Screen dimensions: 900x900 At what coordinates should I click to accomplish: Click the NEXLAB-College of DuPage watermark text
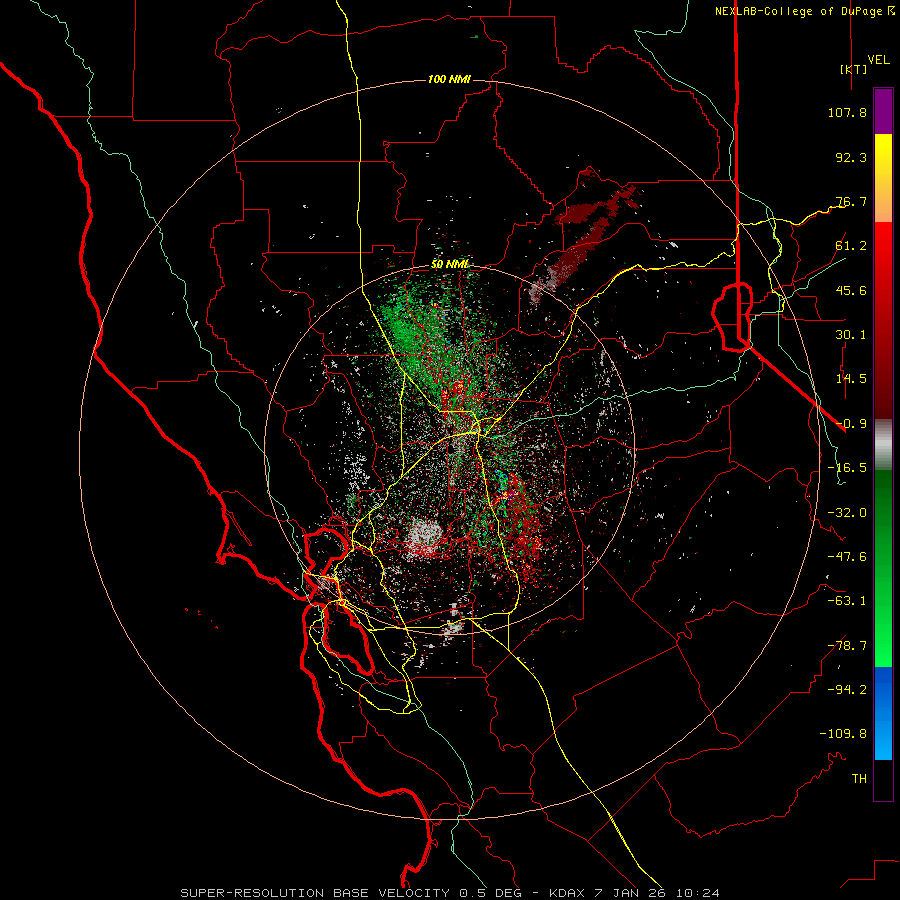[804, 11]
